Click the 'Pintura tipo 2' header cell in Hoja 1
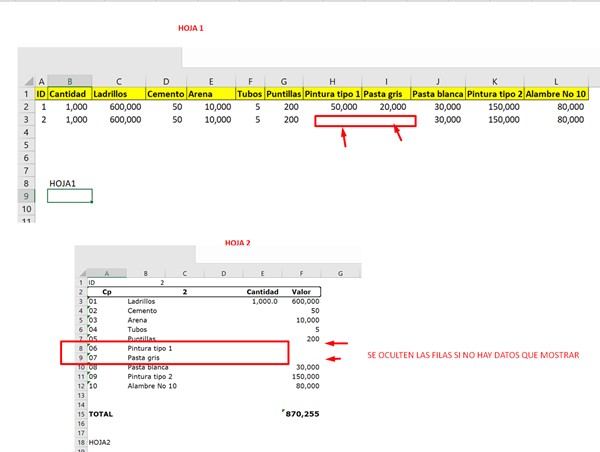600x452 pixels. pyautogui.click(x=495, y=94)
